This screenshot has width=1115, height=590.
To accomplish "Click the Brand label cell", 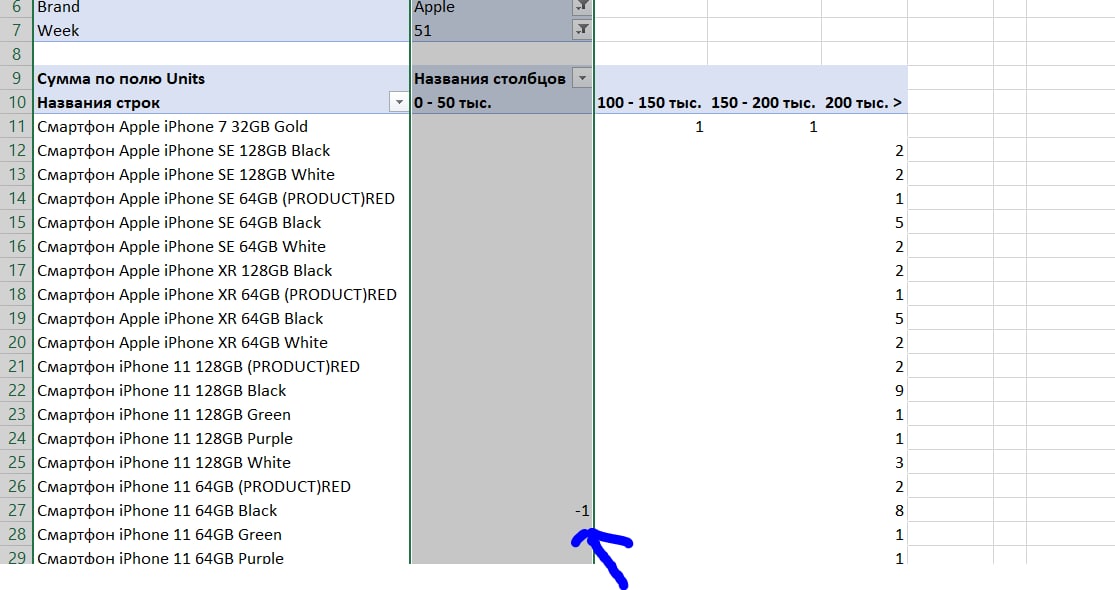I will 221,7.
